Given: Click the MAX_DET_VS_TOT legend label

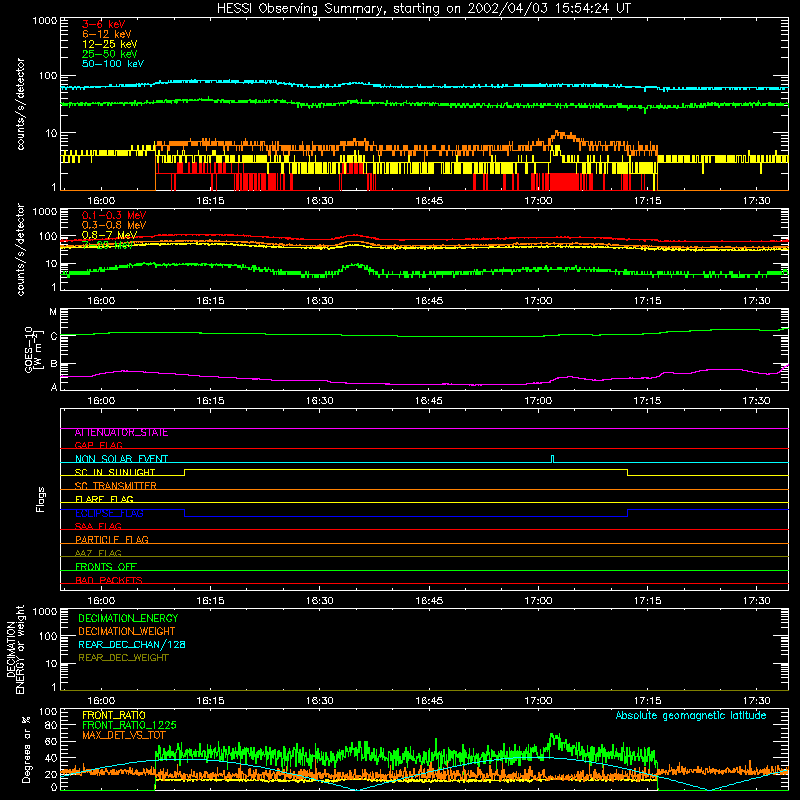Looking at the screenshot, I should coord(124,735).
